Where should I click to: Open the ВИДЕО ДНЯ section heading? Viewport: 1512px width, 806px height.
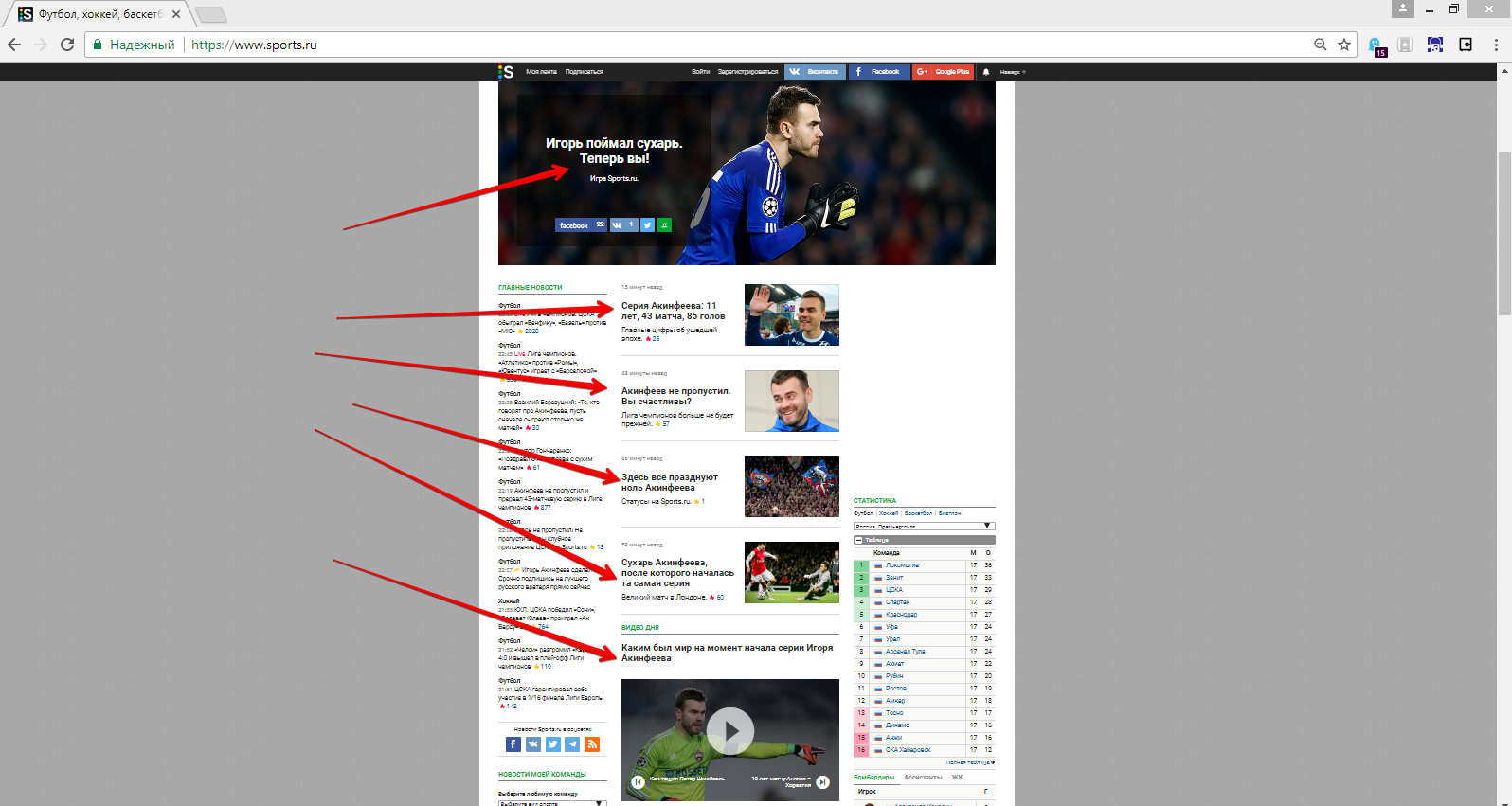click(639, 628)
